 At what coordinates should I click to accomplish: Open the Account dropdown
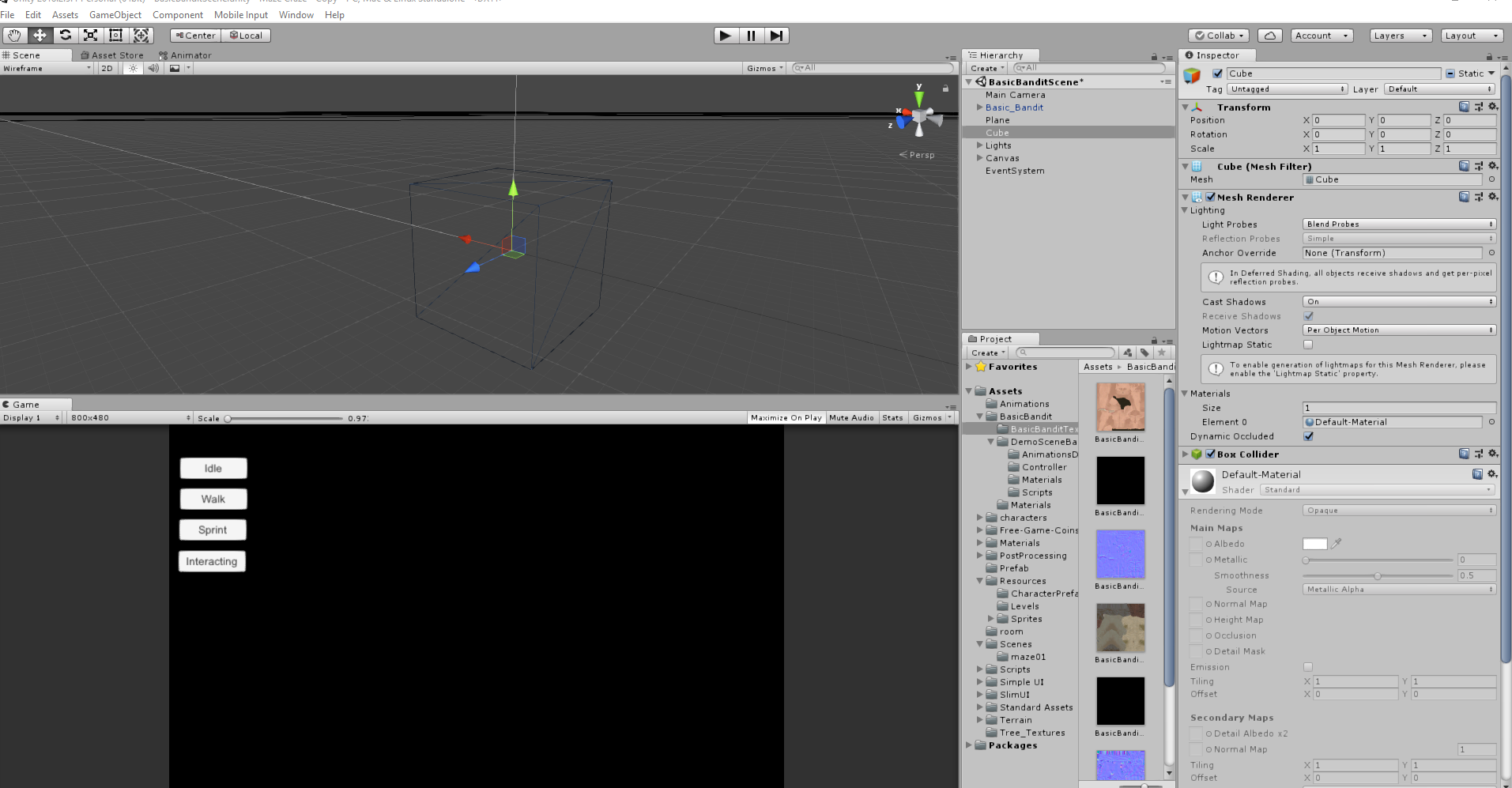1322,36
